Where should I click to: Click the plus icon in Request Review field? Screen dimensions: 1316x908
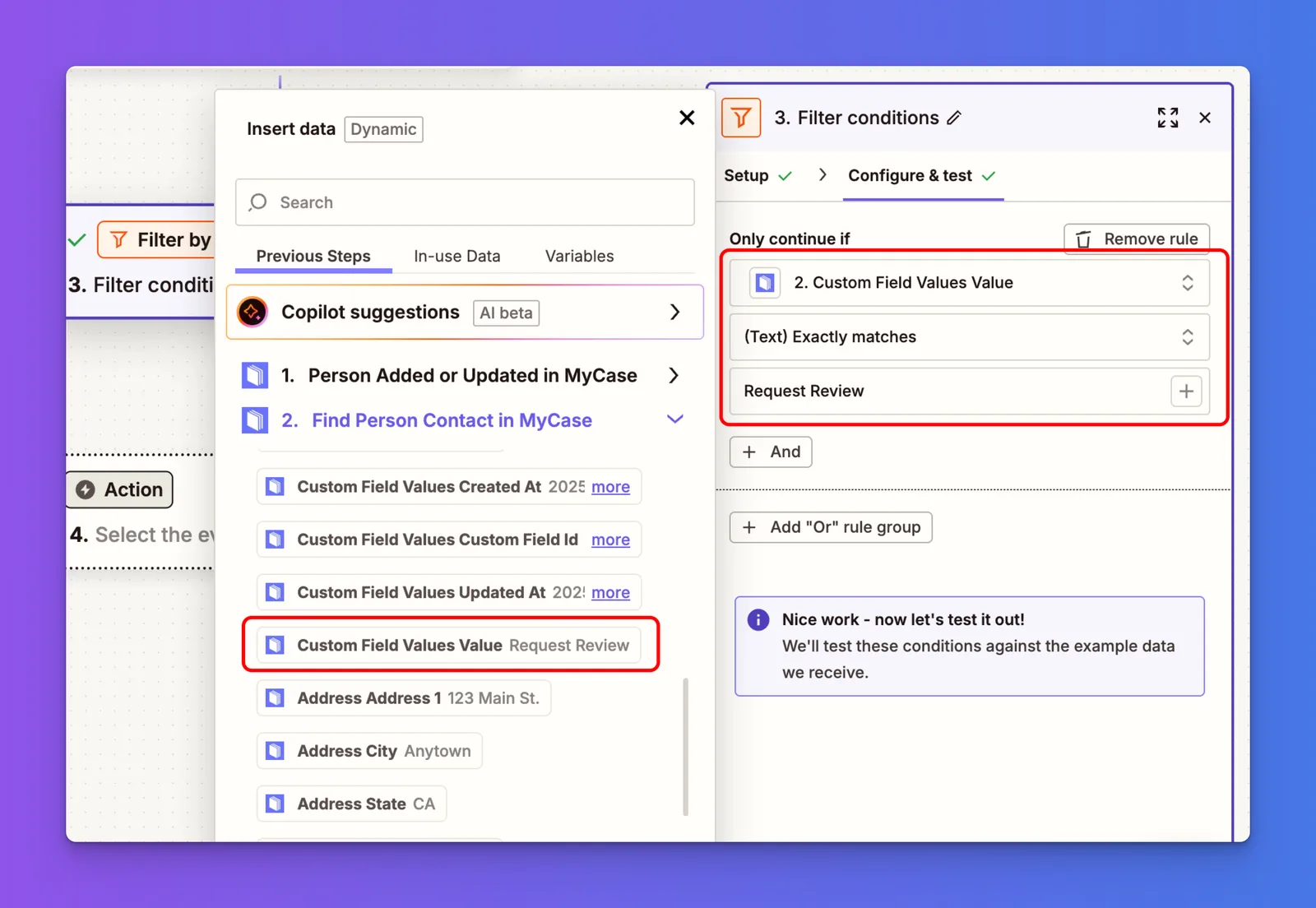(1186, 391)
